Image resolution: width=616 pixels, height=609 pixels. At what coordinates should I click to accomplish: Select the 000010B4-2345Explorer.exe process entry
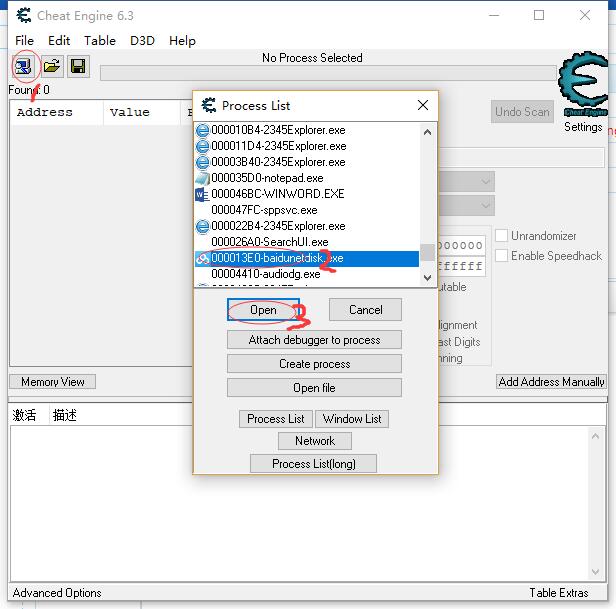pyautogui.click(x=278, y=130)
